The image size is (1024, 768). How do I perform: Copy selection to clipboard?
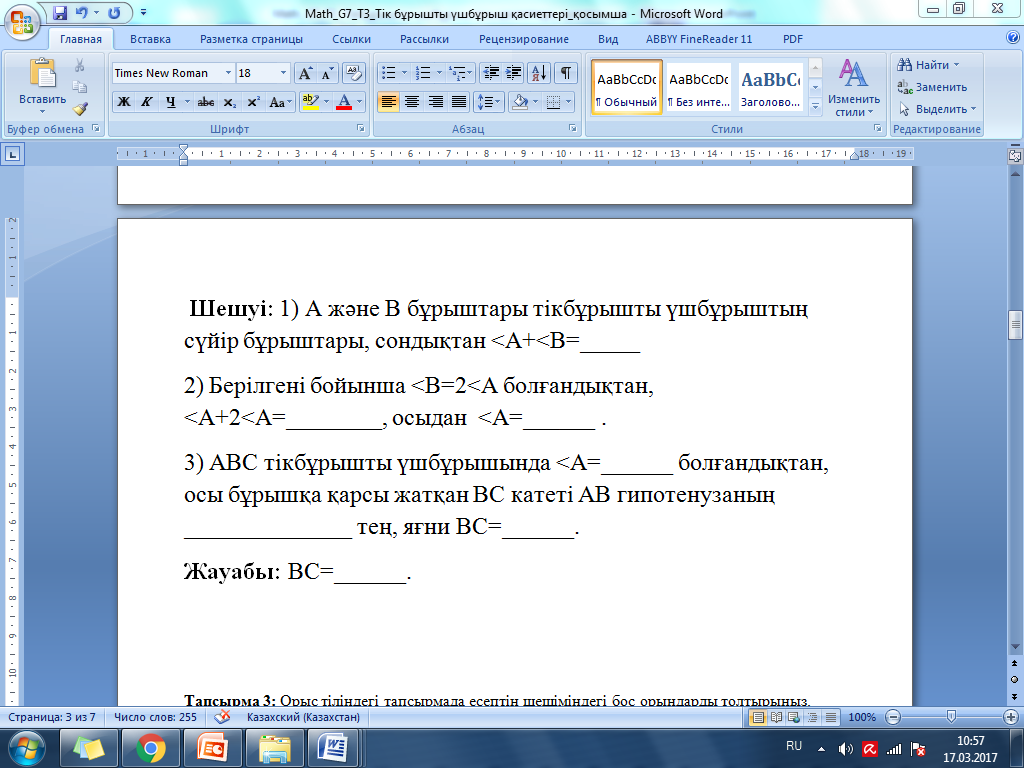80,87
